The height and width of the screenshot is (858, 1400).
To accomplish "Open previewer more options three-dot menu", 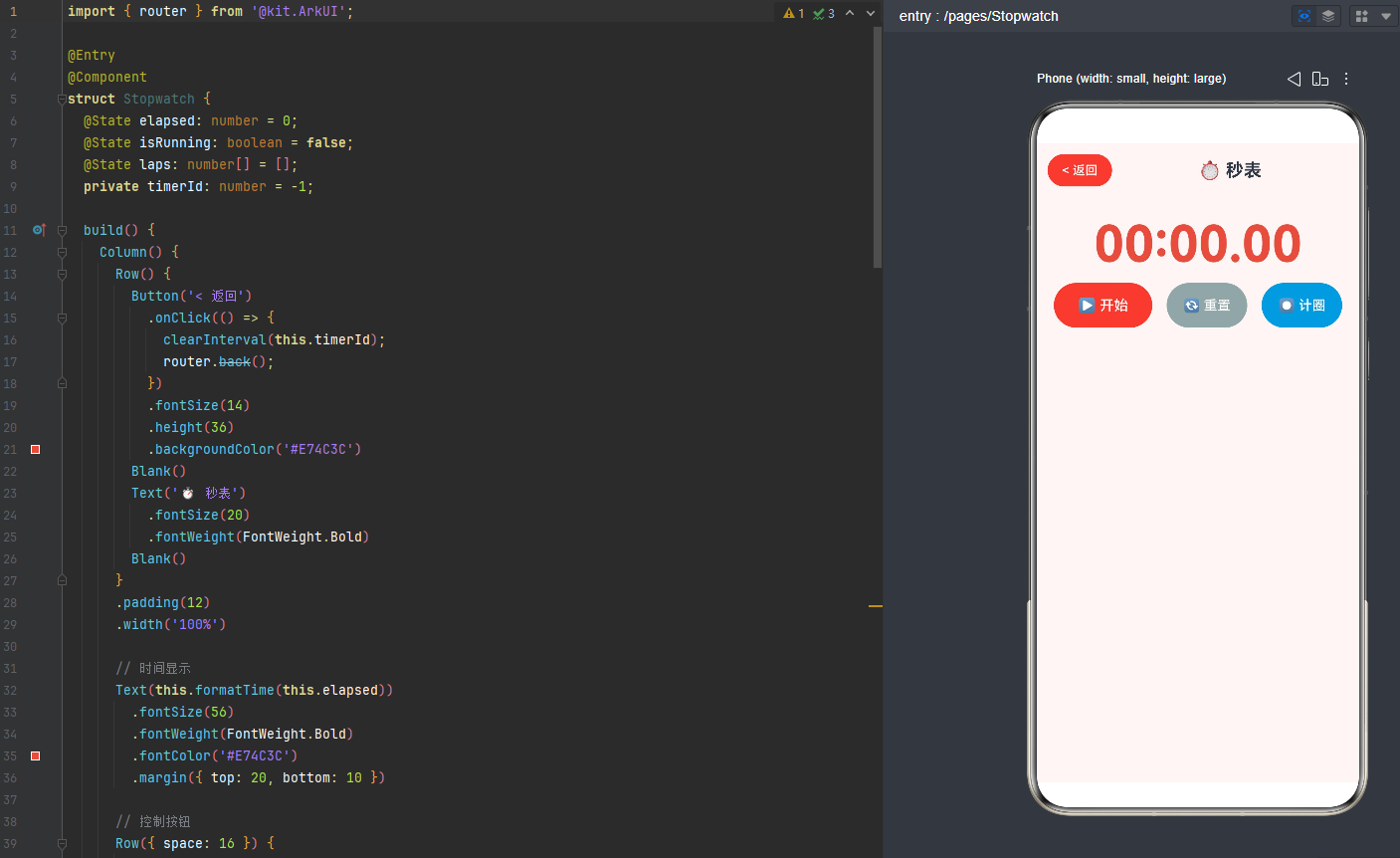I will (1346, 79).
